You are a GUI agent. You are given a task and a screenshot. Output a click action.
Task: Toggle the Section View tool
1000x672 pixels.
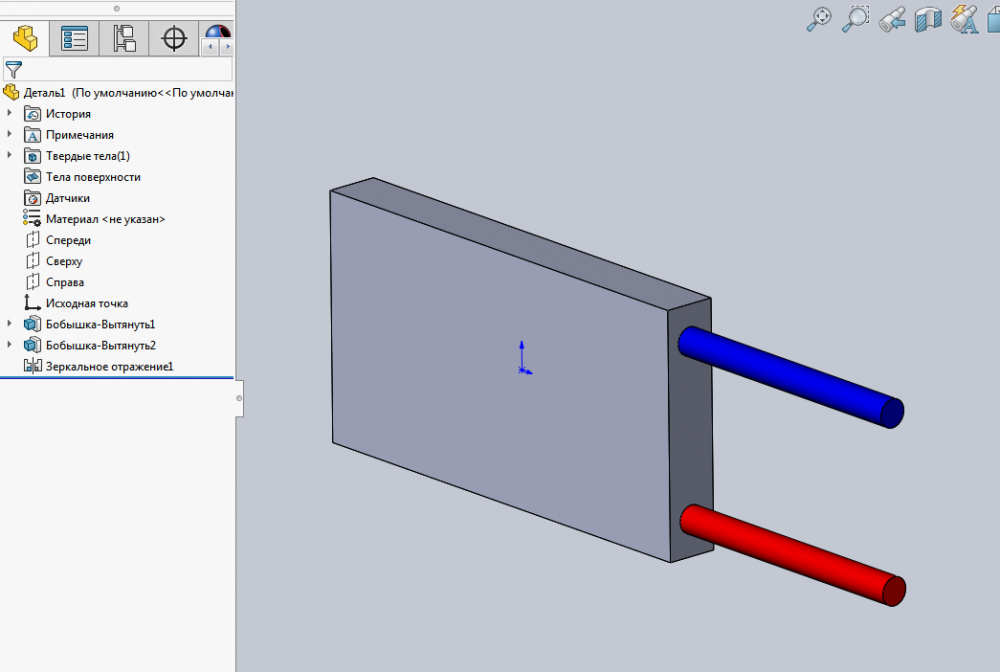928,19
